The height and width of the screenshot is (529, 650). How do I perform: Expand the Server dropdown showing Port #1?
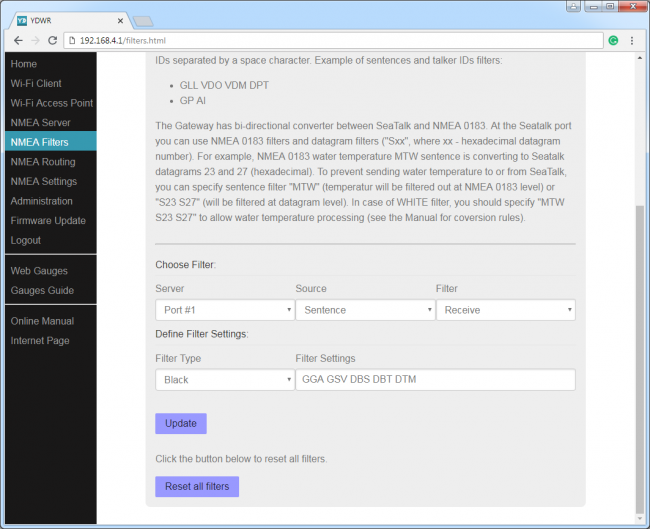[x=224, y=310]
